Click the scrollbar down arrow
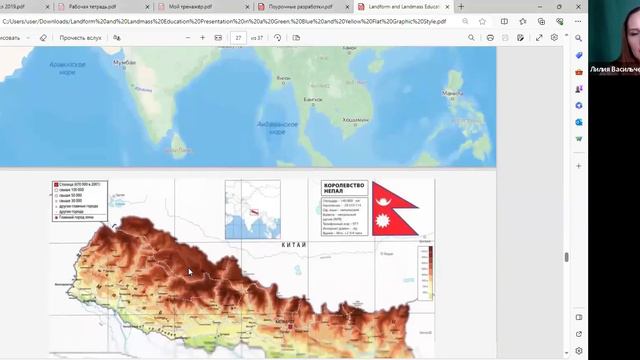 (566, 353)
